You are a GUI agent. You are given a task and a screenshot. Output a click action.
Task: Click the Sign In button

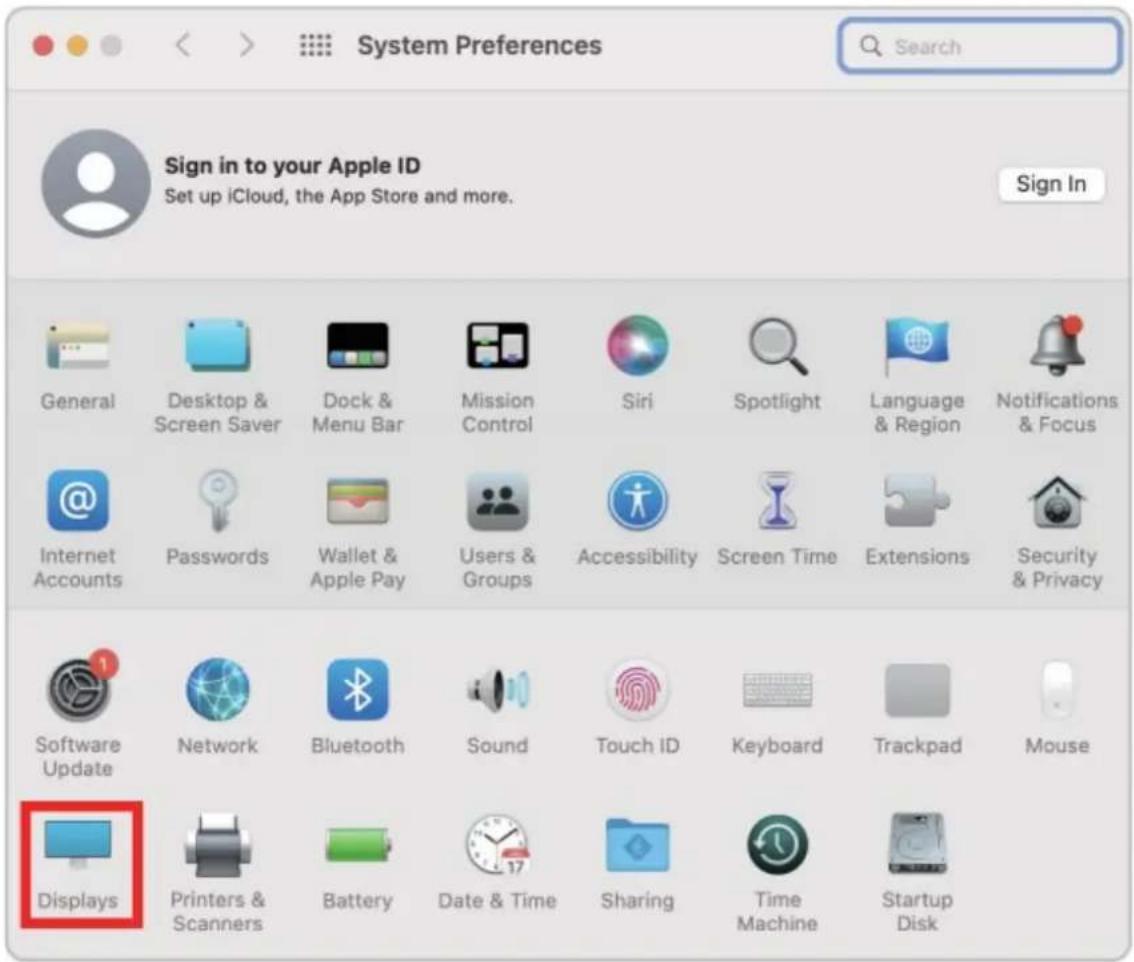click(1051, 184)
